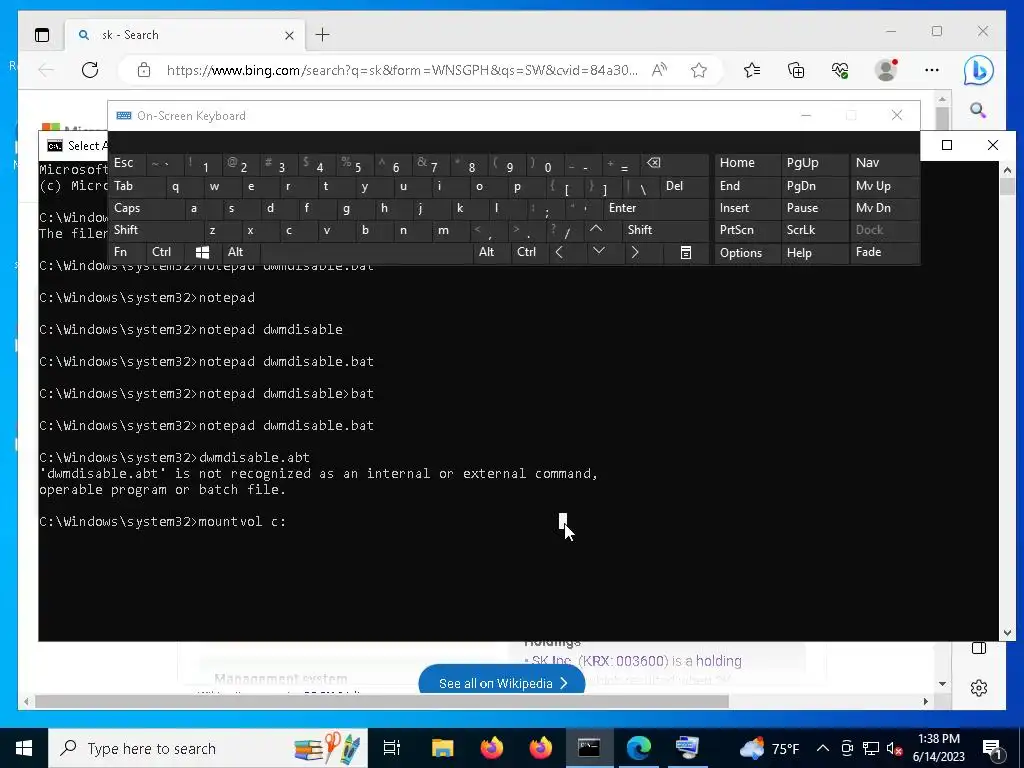Click the PrtScn key on keyboard
The width and height of the screenshot is (1024, 768).
[x=746, y=230]
